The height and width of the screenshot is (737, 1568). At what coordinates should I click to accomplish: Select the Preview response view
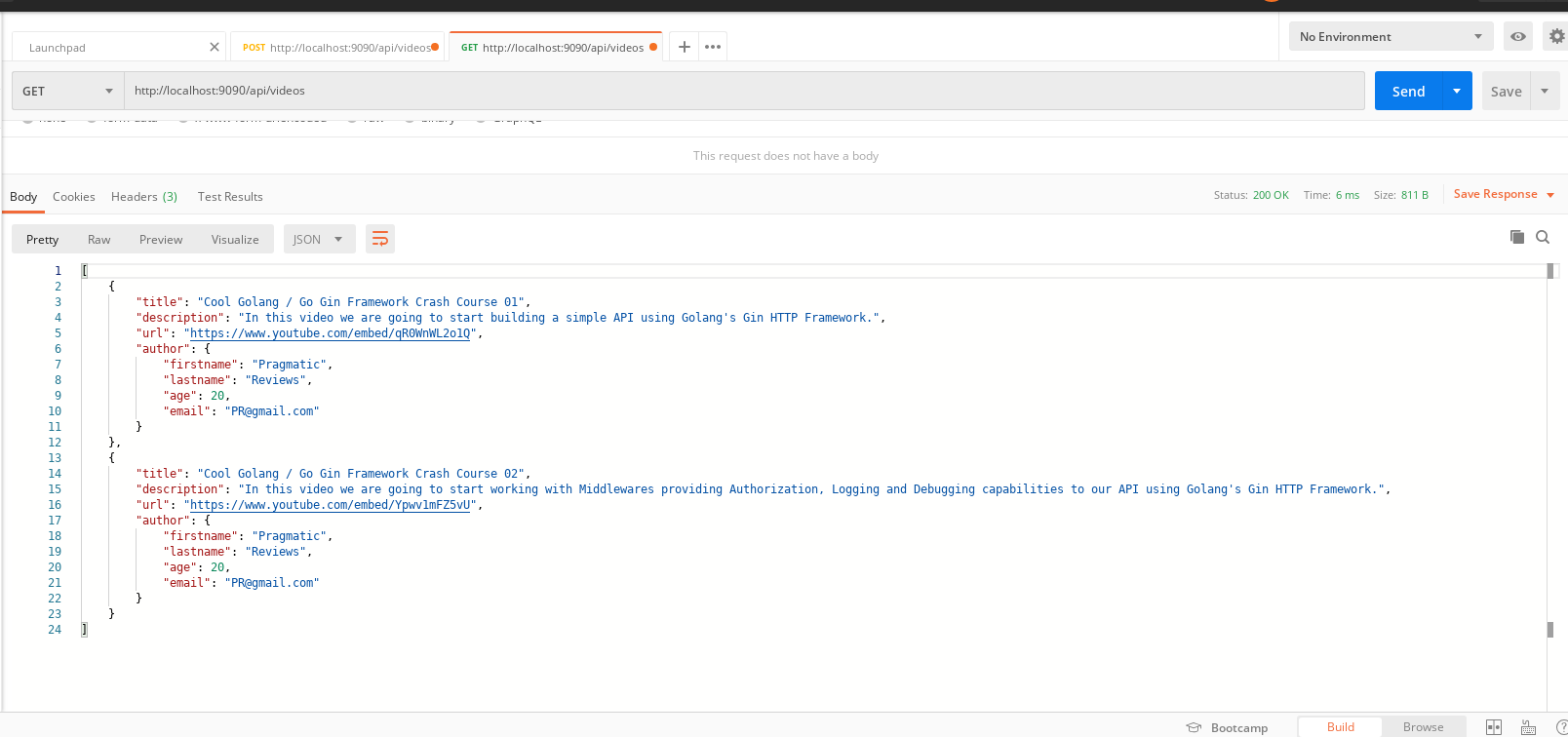(161, 239)
